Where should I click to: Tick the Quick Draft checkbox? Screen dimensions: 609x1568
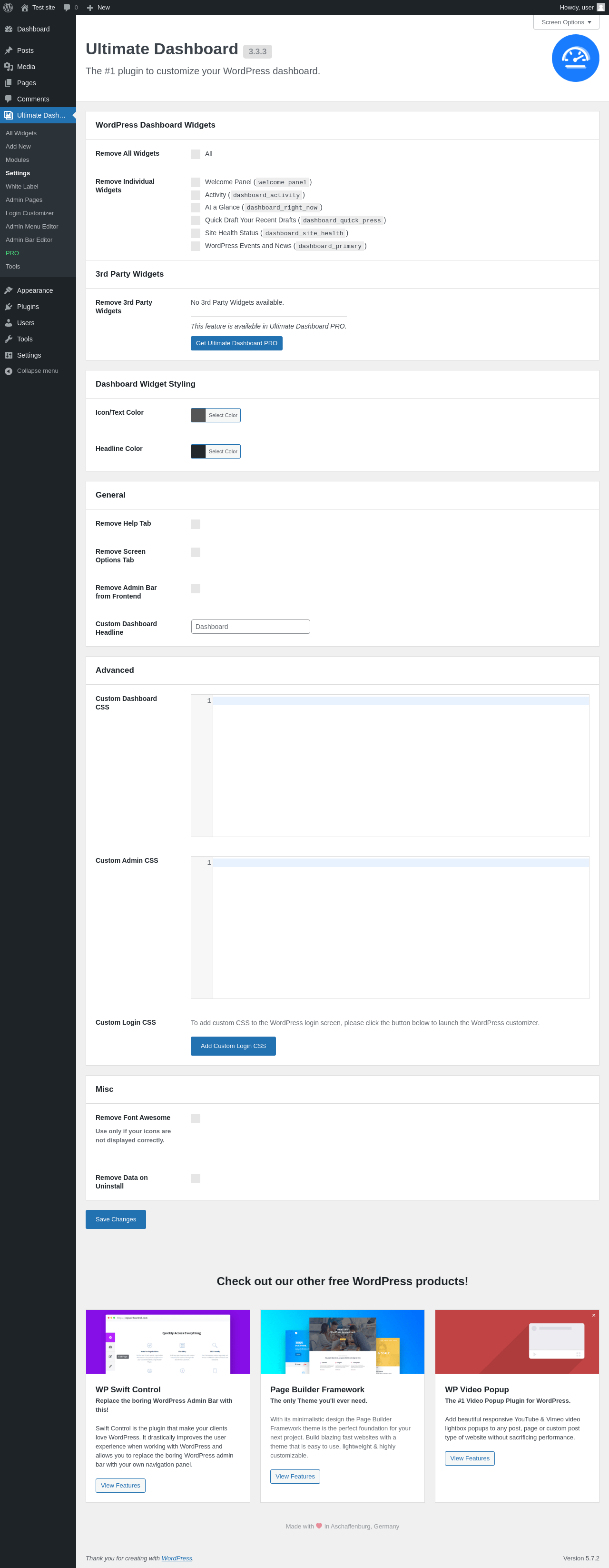195,220
